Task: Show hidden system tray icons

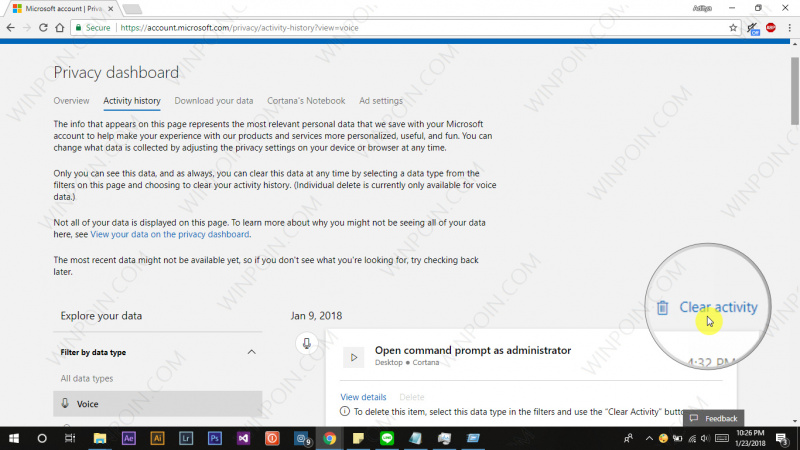Action: click(649, 438)
